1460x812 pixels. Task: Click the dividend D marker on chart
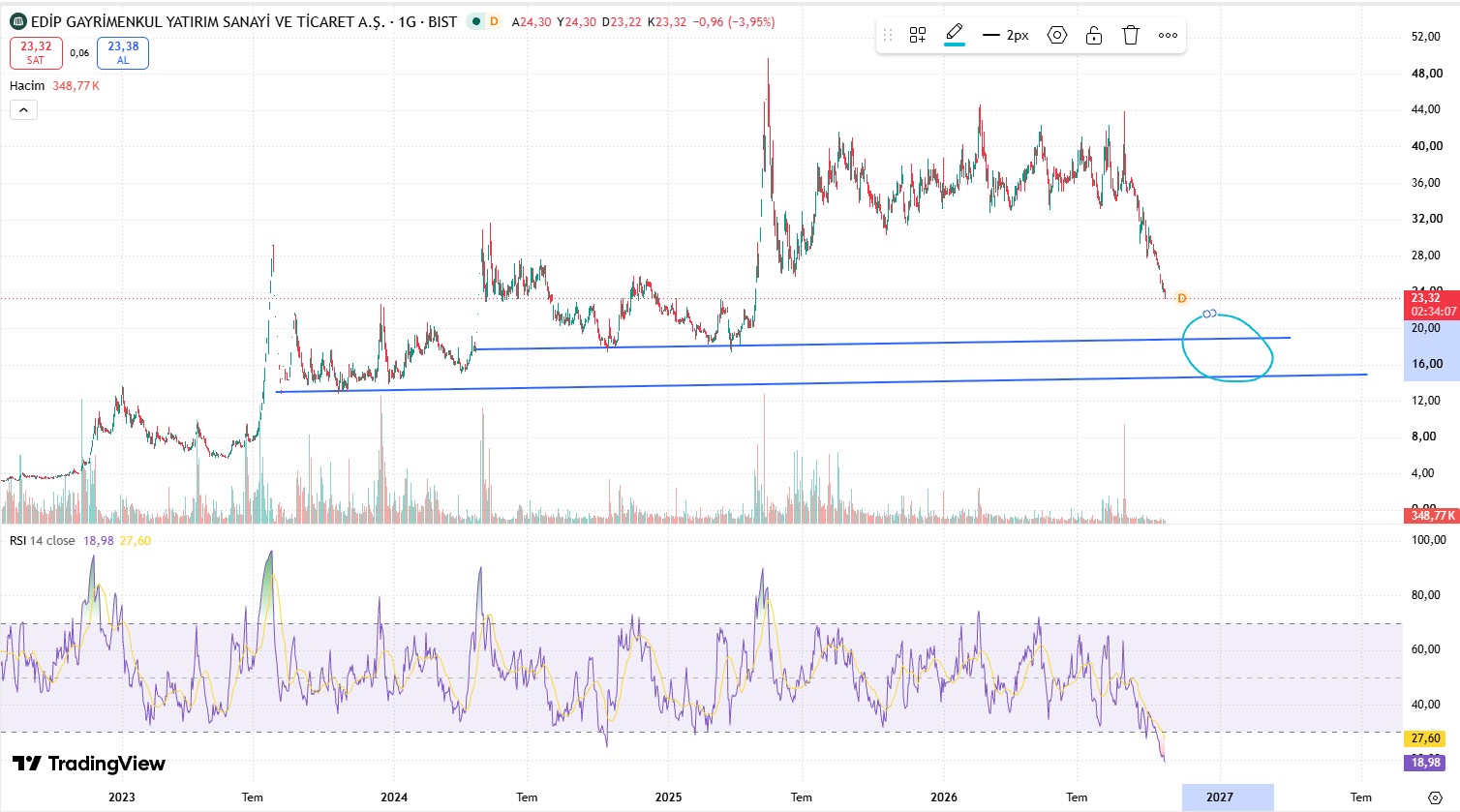tap(1181, 298)
